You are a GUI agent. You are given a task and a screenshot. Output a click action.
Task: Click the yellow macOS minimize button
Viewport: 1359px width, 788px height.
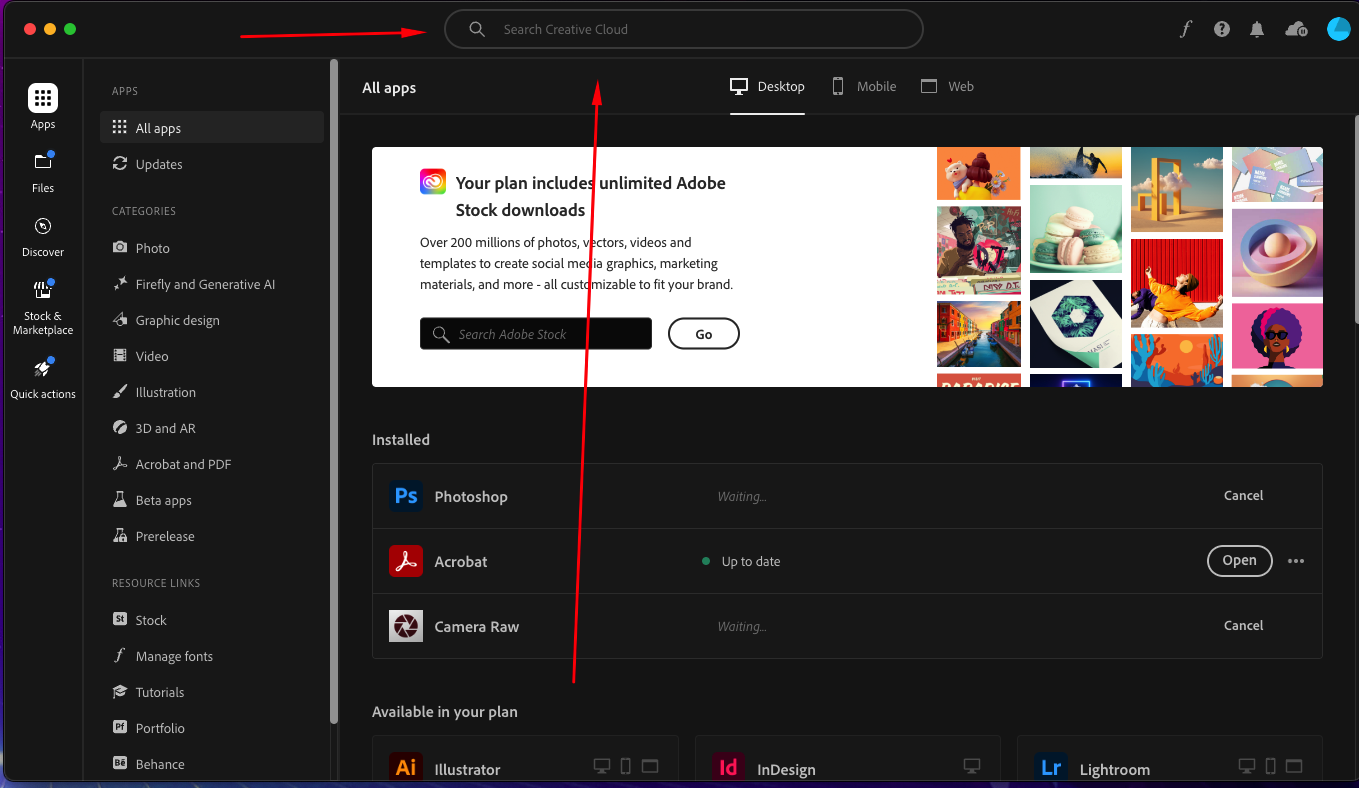coord(50,29)
